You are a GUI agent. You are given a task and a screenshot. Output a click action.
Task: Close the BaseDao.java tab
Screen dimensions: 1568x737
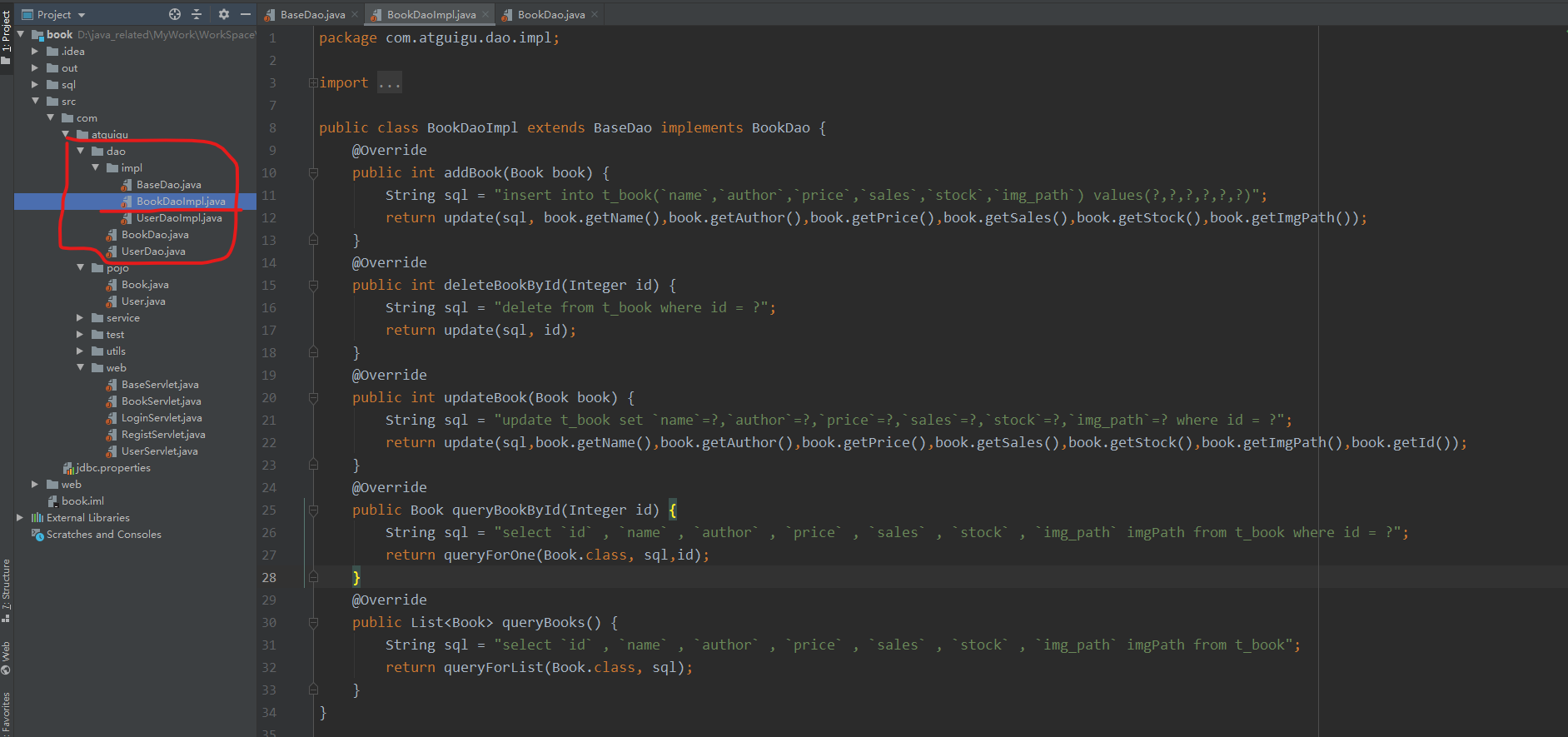354,14
